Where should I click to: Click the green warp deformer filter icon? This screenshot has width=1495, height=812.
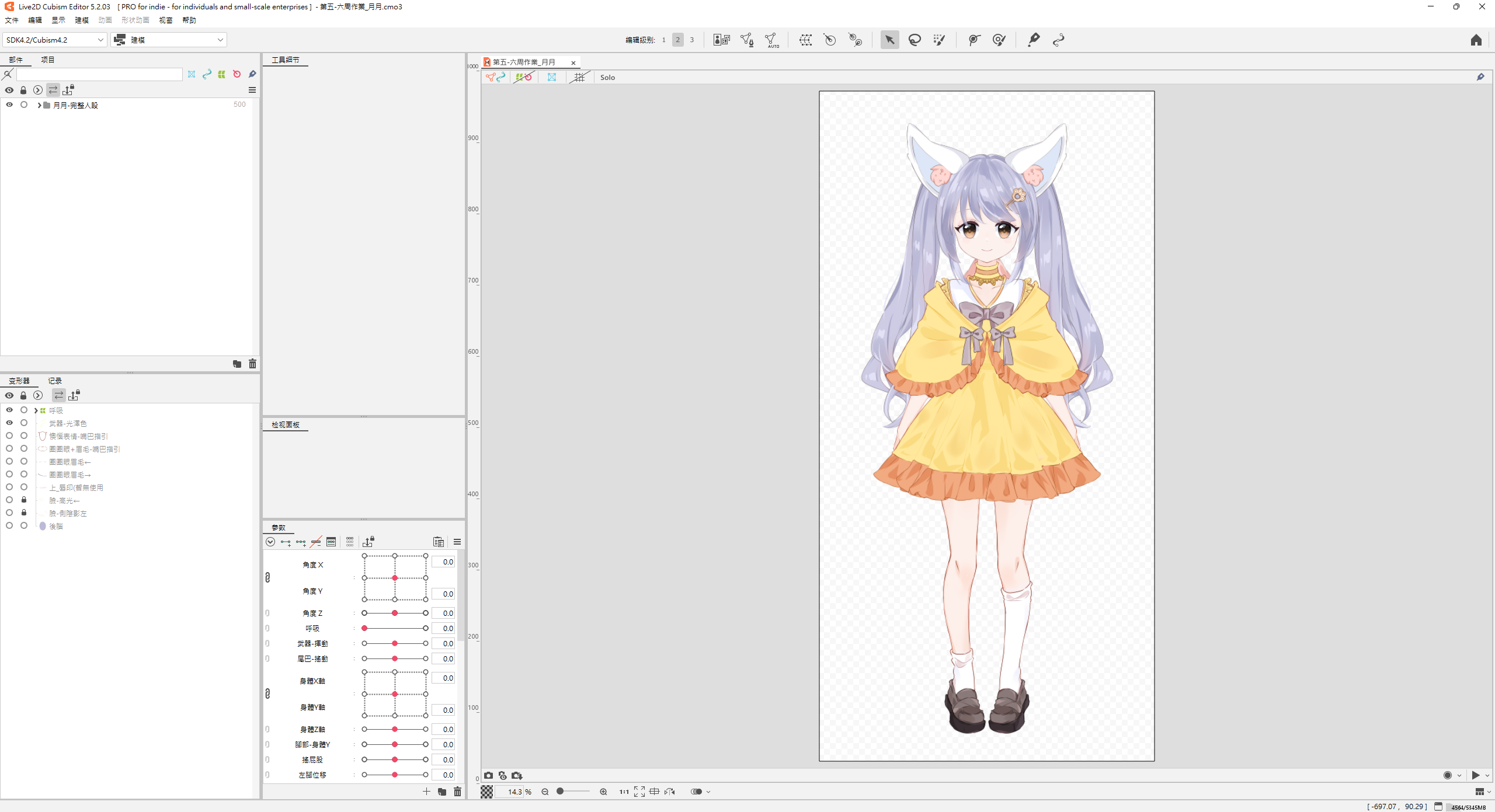click(x=222, y=74)
